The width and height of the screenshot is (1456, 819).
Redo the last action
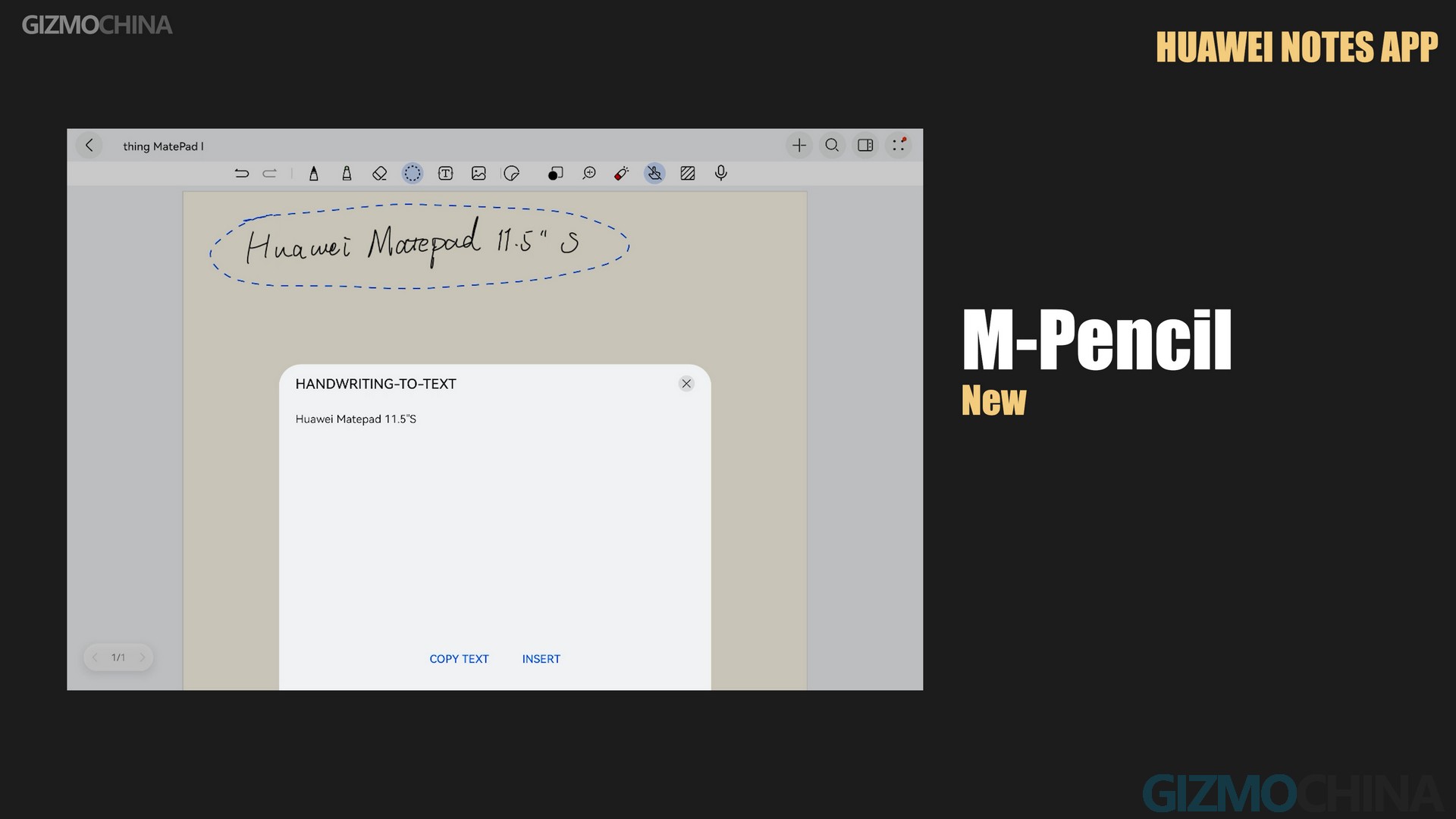tap(270, 173)
